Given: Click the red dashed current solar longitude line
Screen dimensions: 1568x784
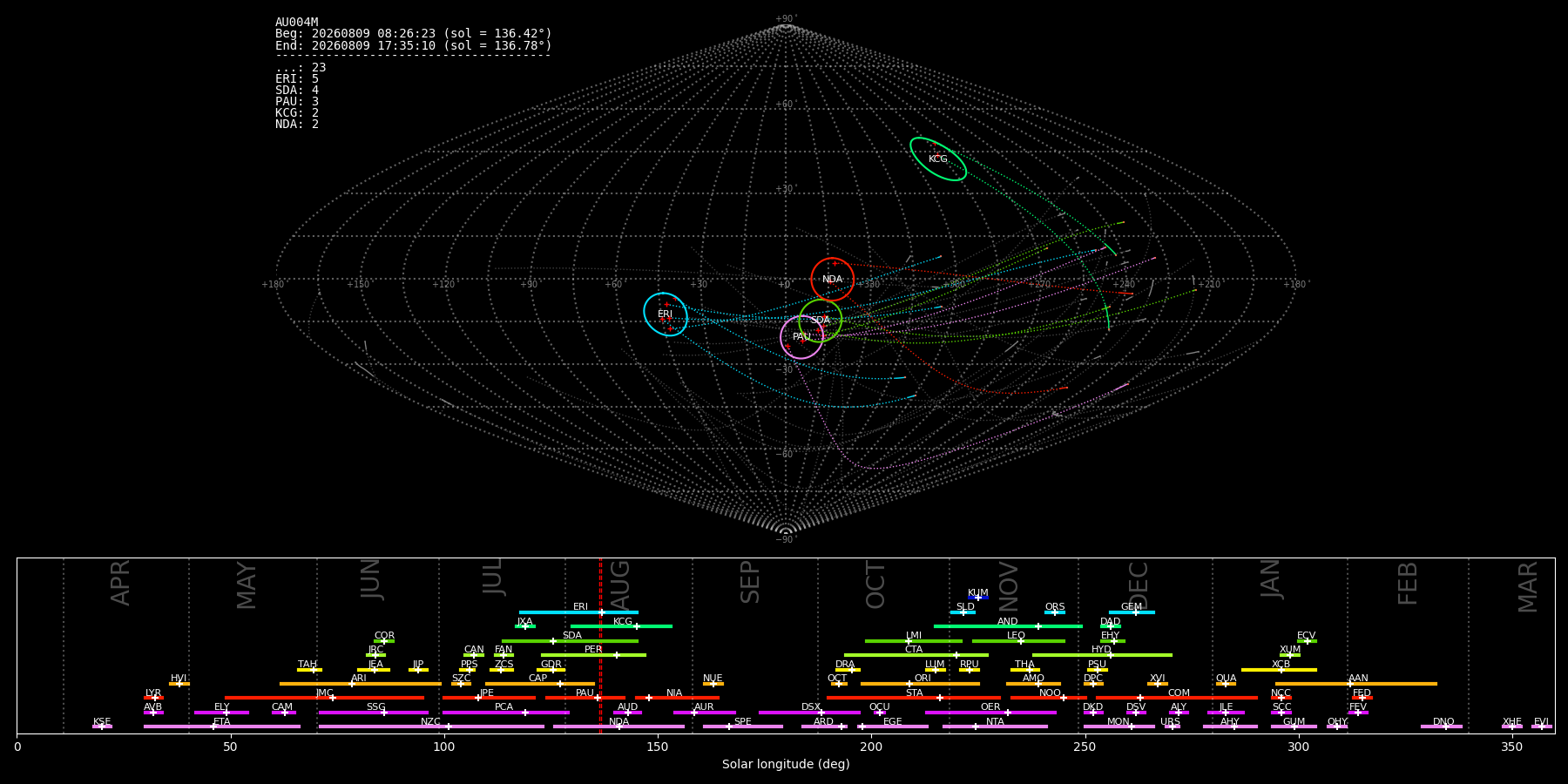Looking at the screenshot, I should pyautogui.click(x=600, y=645).
